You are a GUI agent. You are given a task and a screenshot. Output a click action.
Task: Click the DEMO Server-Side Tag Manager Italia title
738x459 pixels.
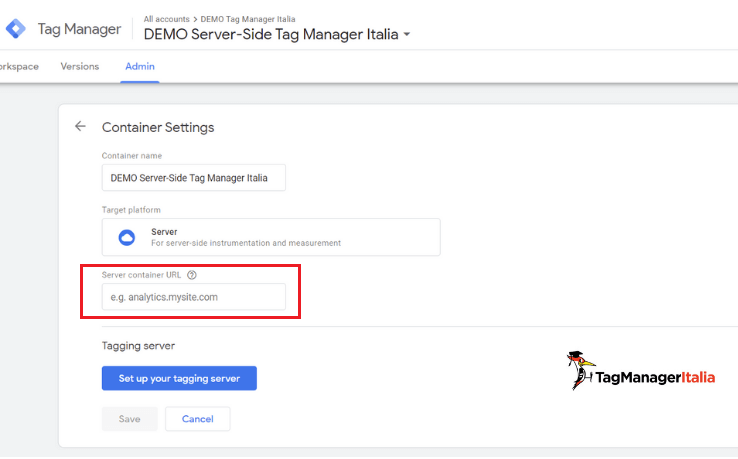271,34
